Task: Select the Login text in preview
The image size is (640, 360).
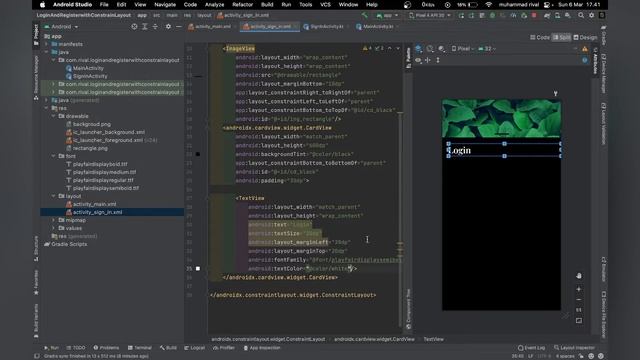Action: tap(460, 150)
